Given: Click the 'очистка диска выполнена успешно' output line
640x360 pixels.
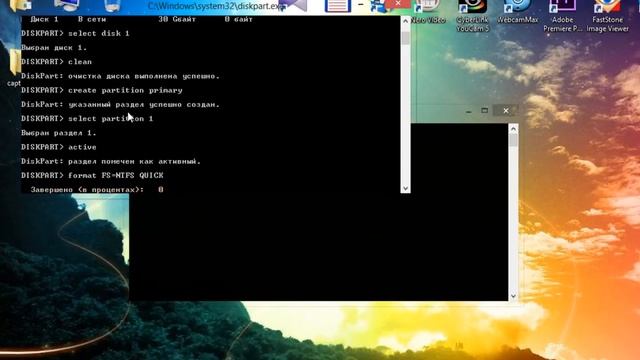Looking at the screenshot, I should [x=120, y=76].
